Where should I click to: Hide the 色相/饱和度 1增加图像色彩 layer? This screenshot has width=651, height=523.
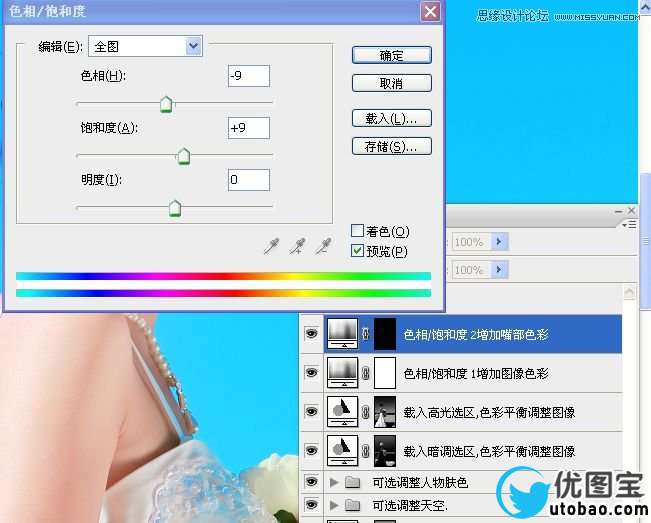[x=311, y=373]
